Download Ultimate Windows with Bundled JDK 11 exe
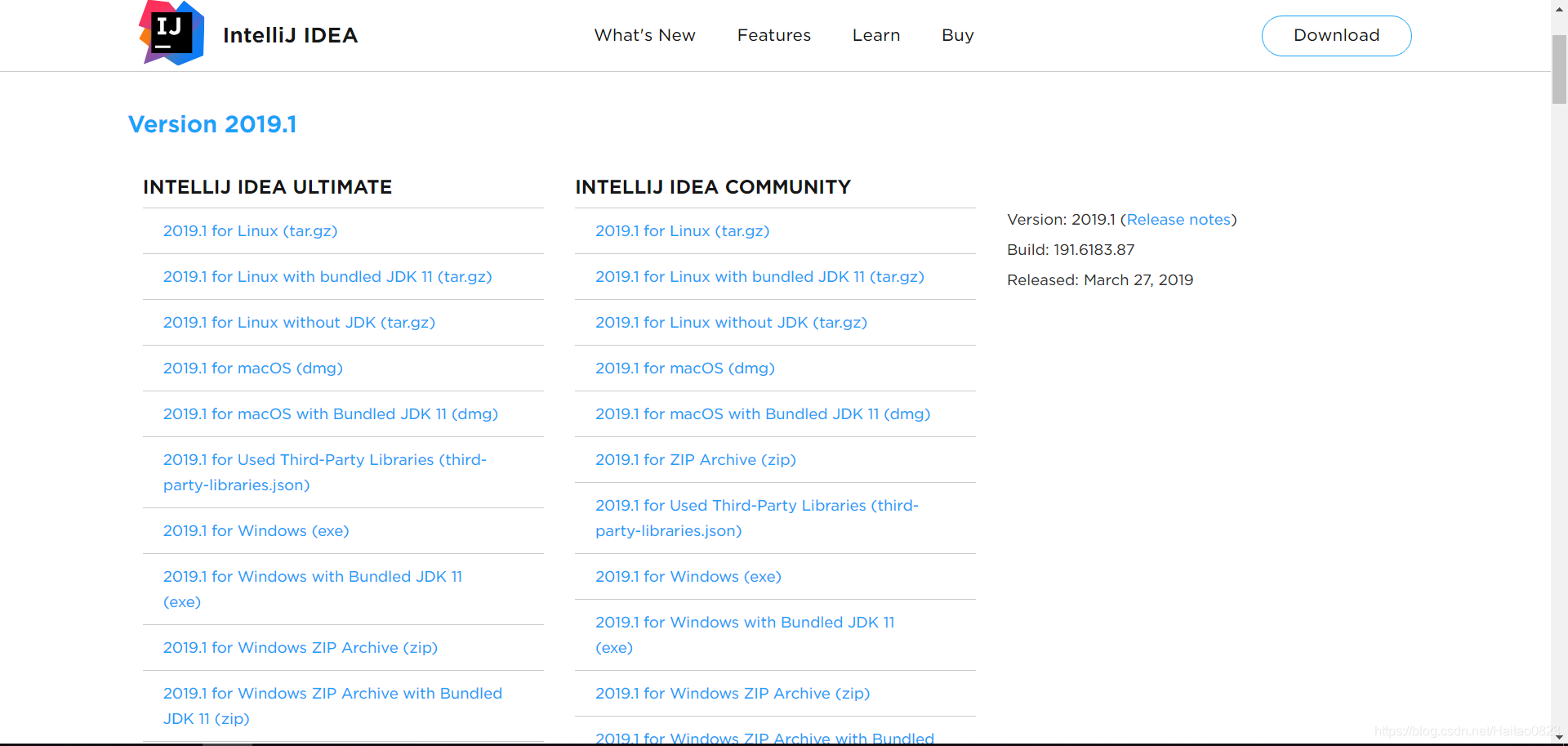Screen dimensions: 1568x746 point(312,589)
